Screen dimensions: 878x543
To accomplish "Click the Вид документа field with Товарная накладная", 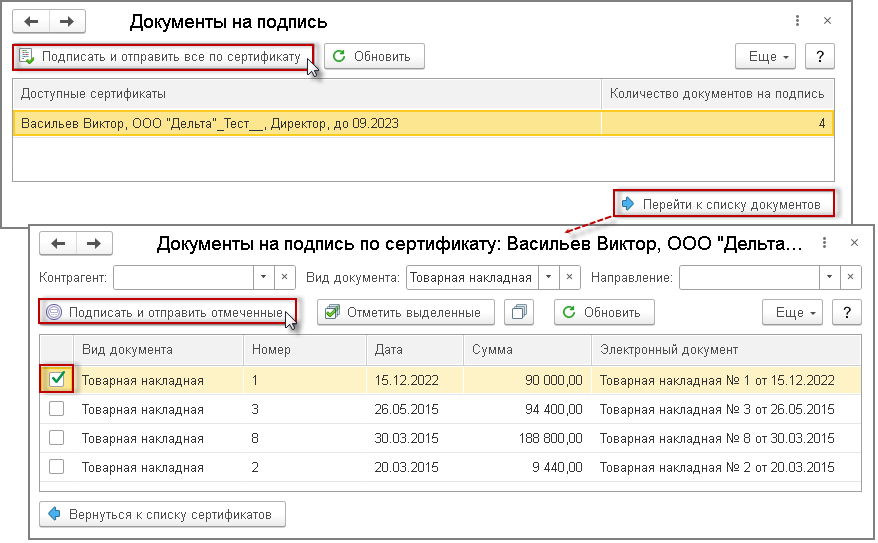I will point(472,278).
